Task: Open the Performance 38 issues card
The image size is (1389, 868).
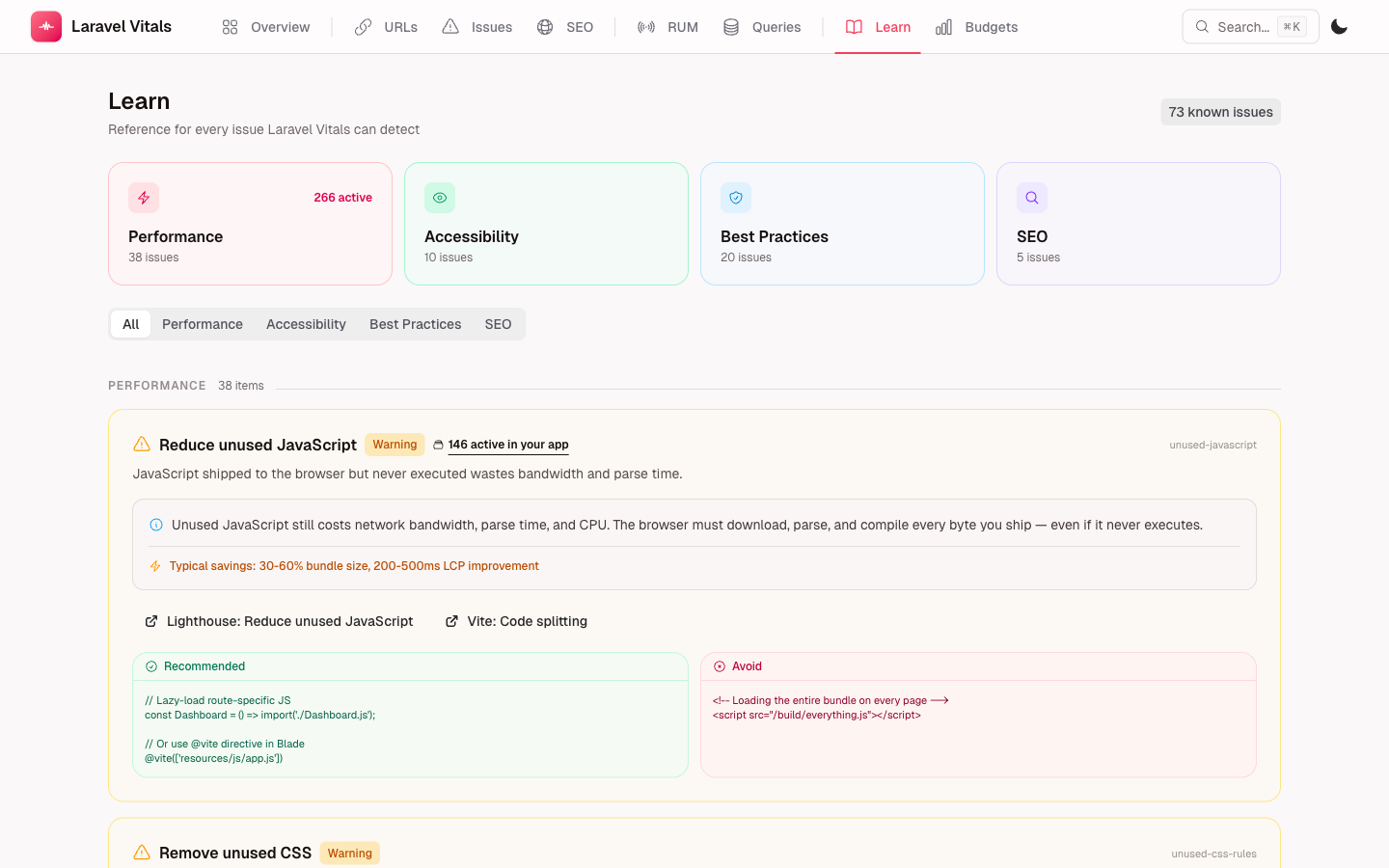Action: (251, 224)
